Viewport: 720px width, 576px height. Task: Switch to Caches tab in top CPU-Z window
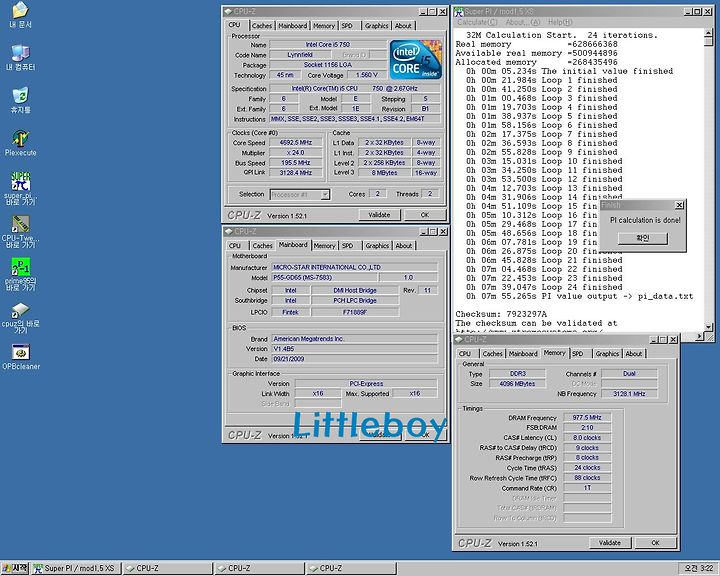point(262,26)
